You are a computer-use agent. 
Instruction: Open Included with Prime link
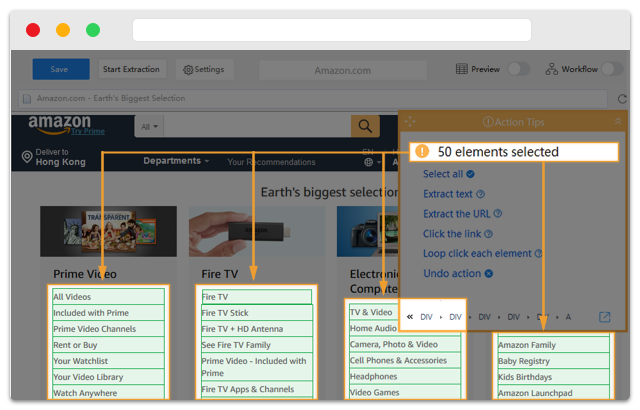click(x=108, y=313)
